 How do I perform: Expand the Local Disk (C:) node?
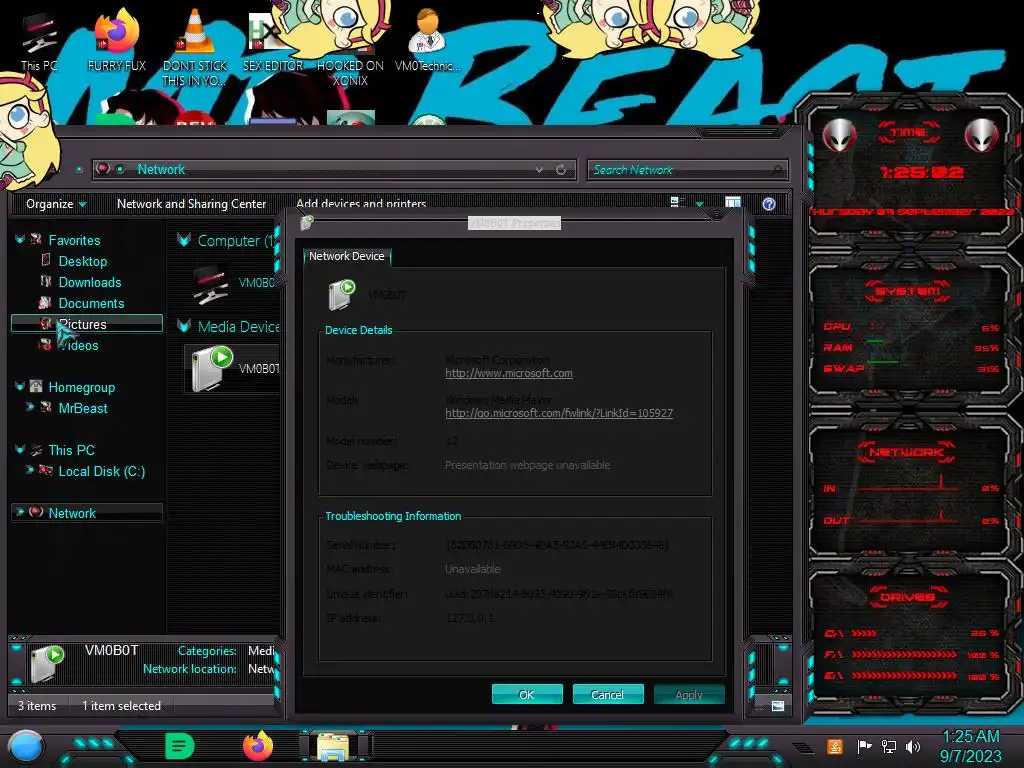pyautogui.click(x=29, y=470)
